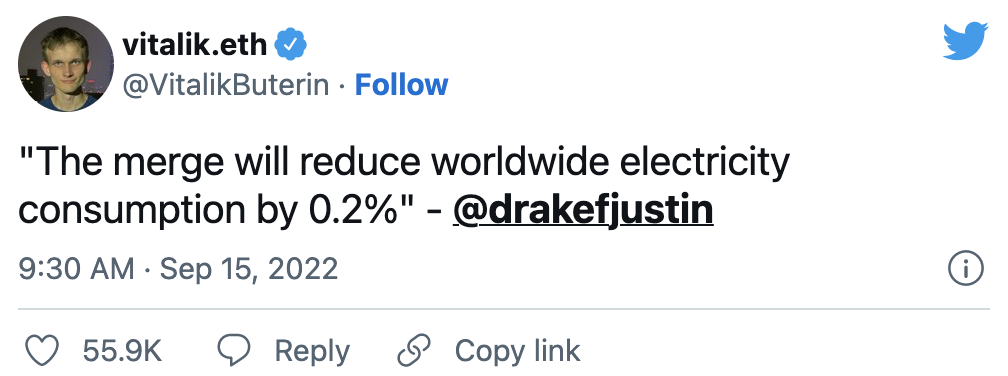Click the word "electricity" in the tweet
Viewport: 1008px width, 376px height.
tap(704, 163)
